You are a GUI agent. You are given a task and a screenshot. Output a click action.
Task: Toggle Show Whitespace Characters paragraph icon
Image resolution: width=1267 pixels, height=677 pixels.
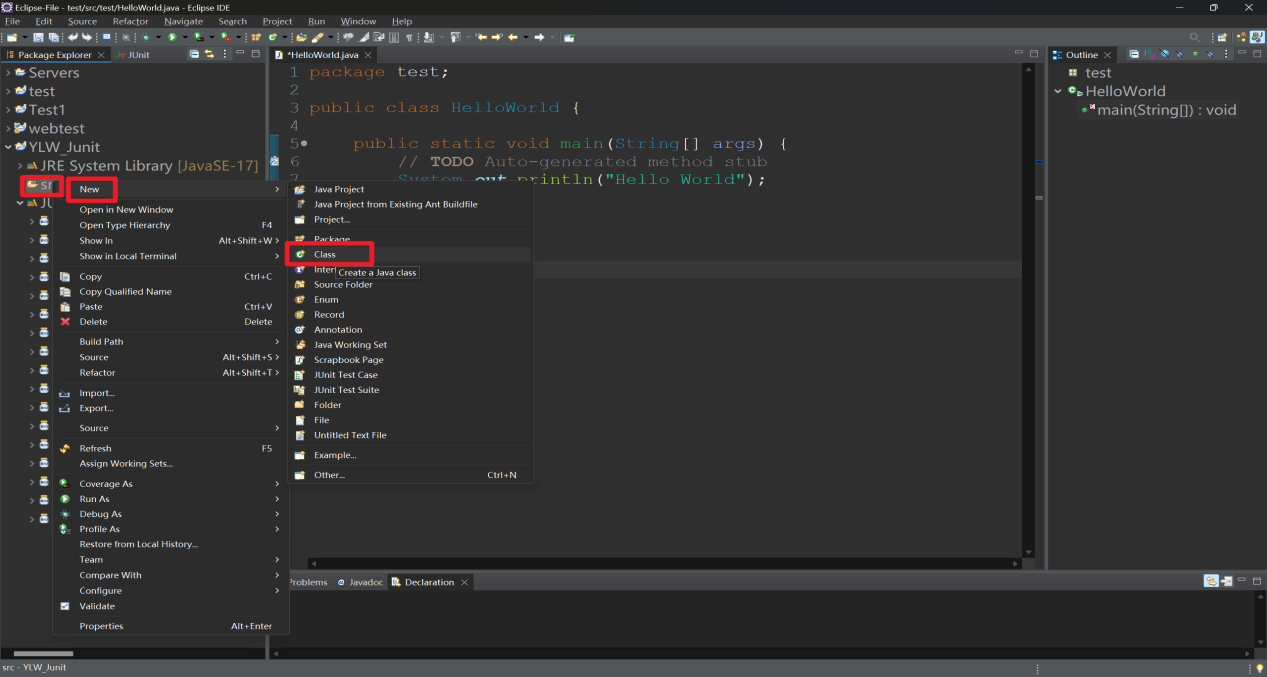[x=408, y=37]
